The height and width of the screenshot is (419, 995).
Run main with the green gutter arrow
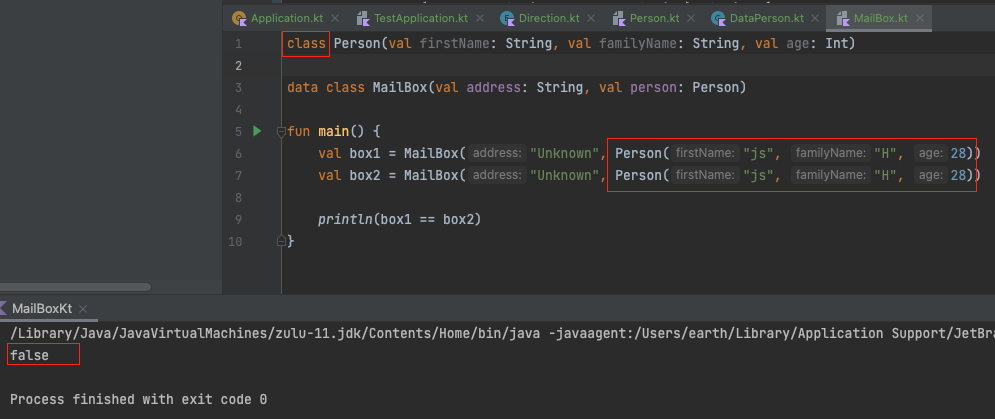(257, 131)
